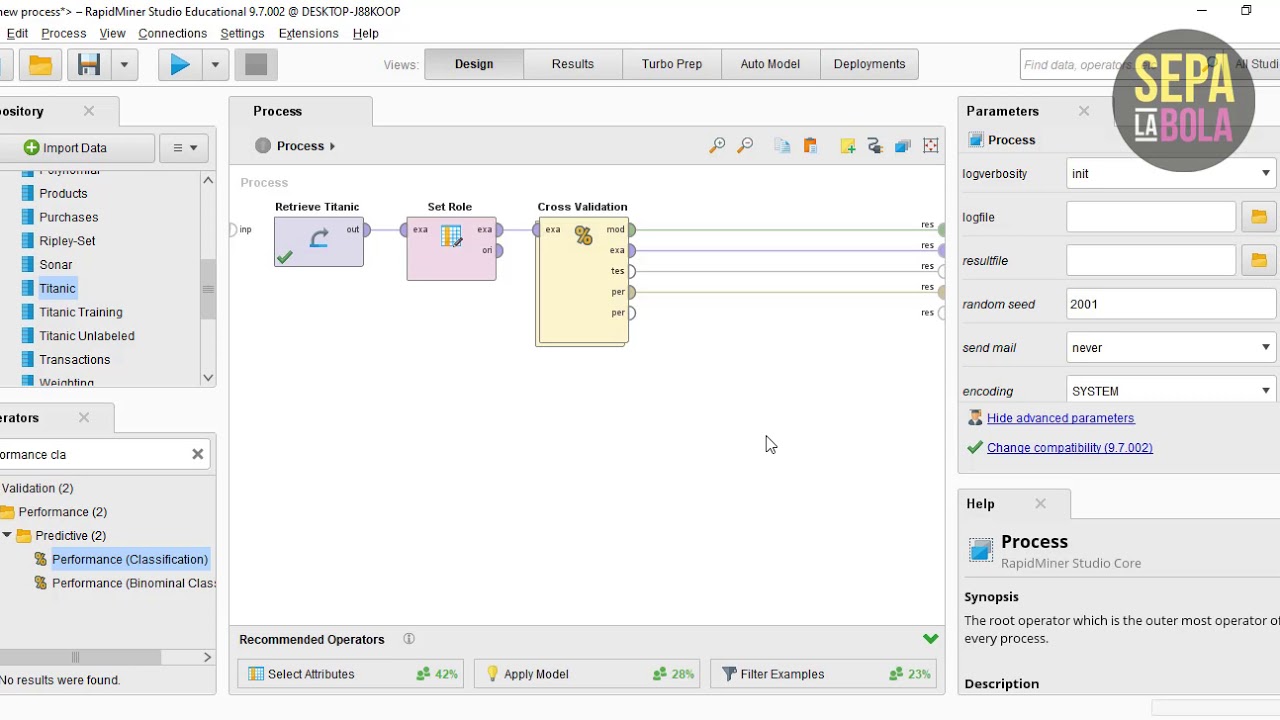Screen dimensions: 1280x720
Task: Save the process using the floppy disk icon
Action: 89,65
